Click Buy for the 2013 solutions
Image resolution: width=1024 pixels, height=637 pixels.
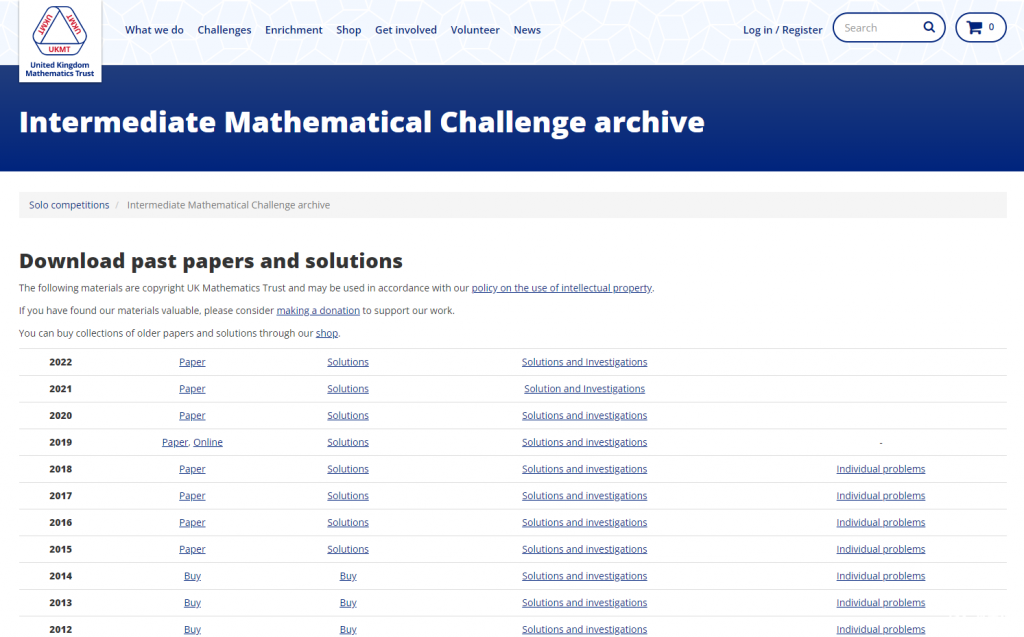[x=348, y=603]
